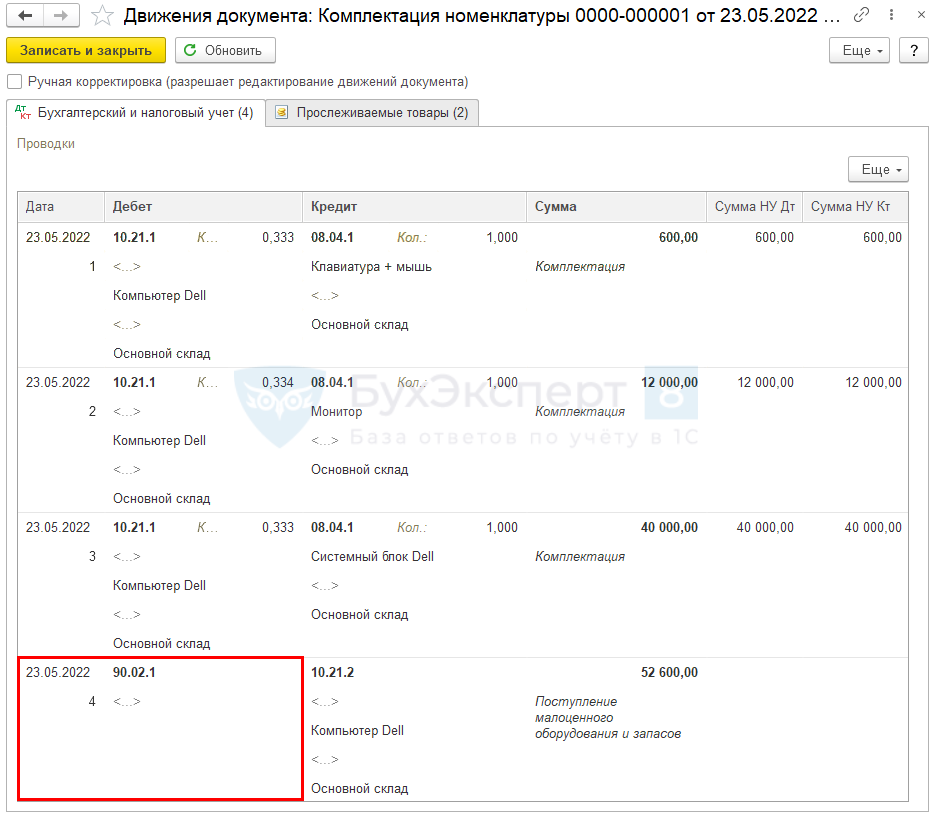Screen dimensions: 933x815
Task: Select the 52 600,00 amount cell
Action: coord(669,673)
